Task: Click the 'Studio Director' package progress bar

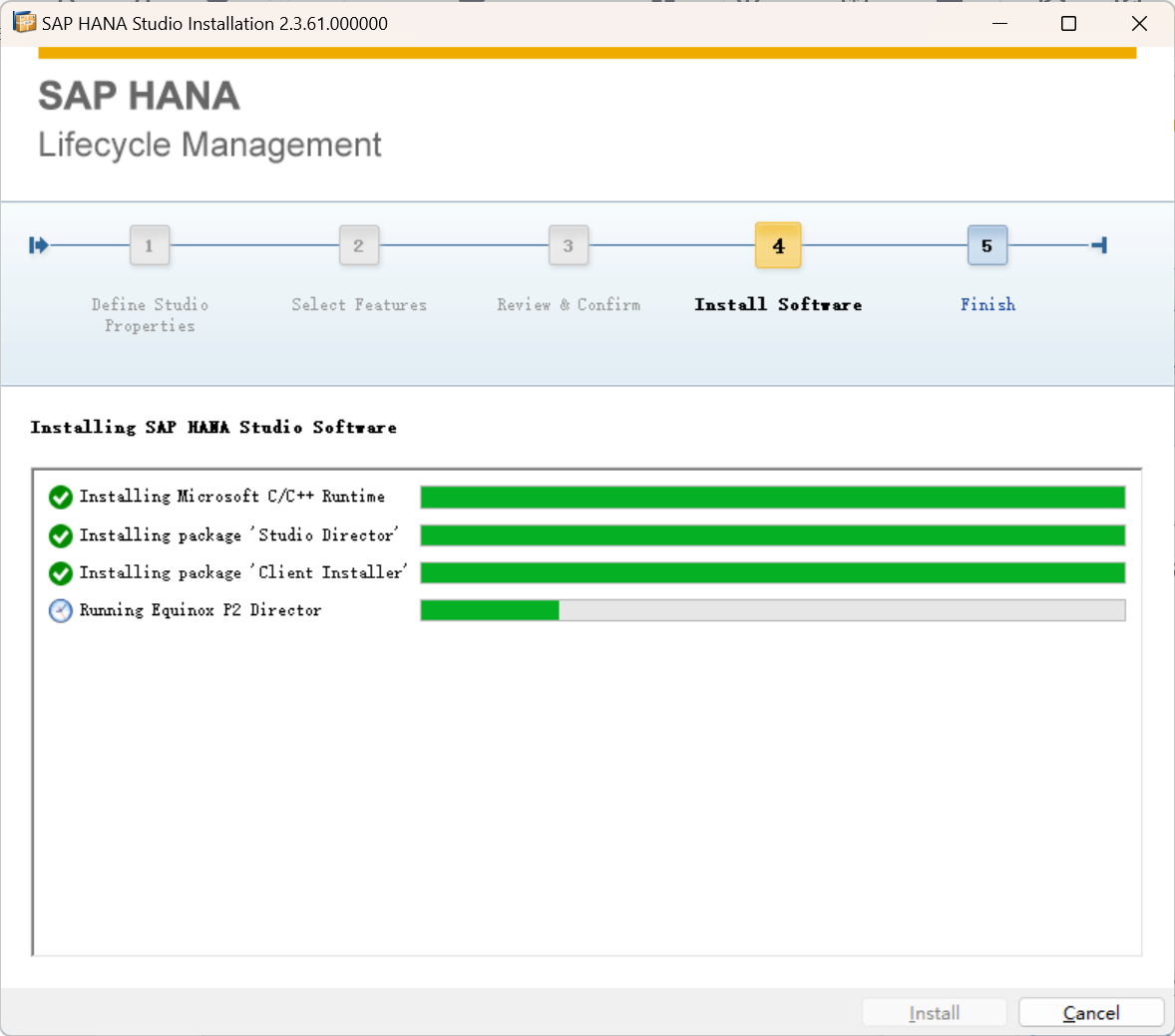Action: [x=773, y=534]
